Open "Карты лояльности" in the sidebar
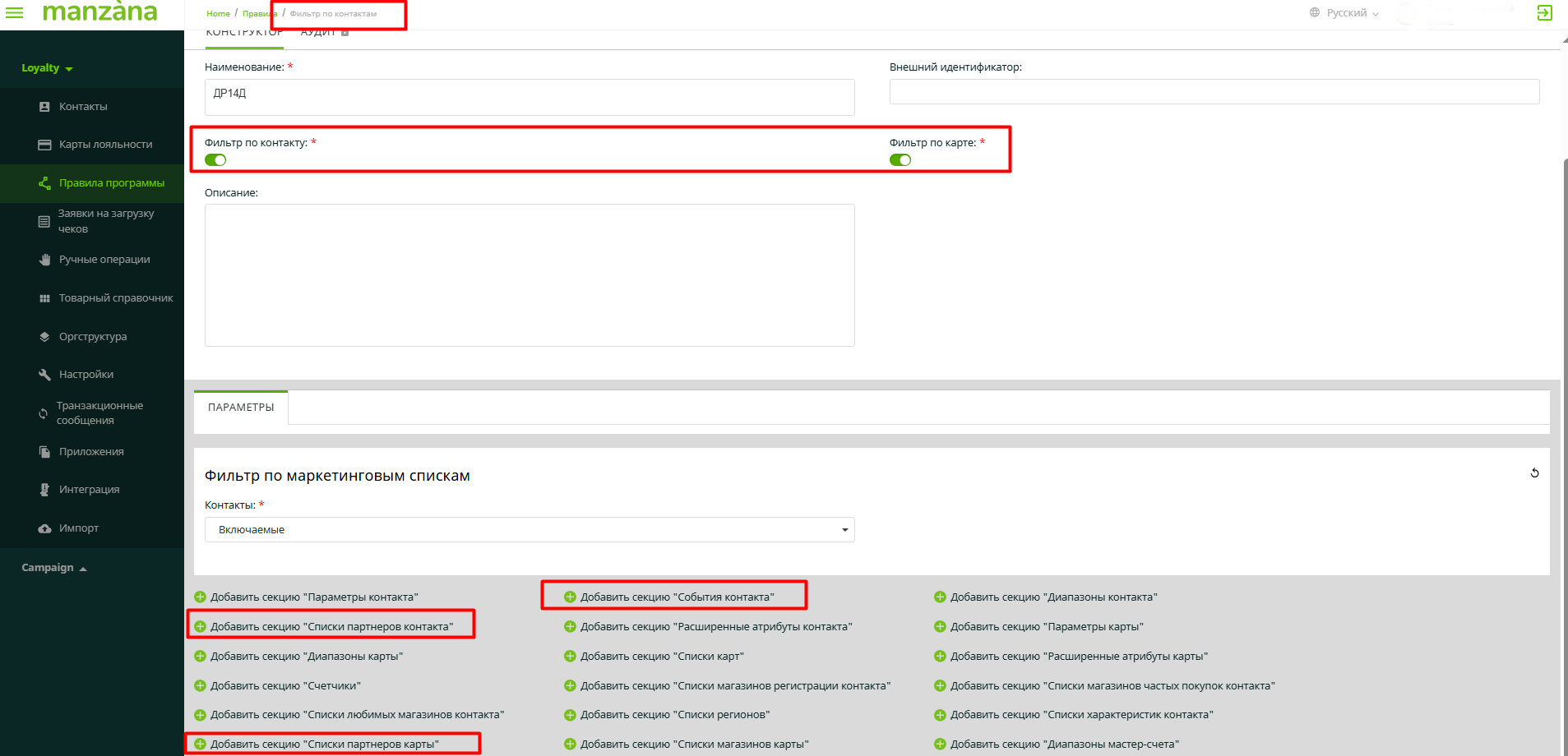Image resolution: width=1568 pixels, height=756 pixels. click(105, 145)
